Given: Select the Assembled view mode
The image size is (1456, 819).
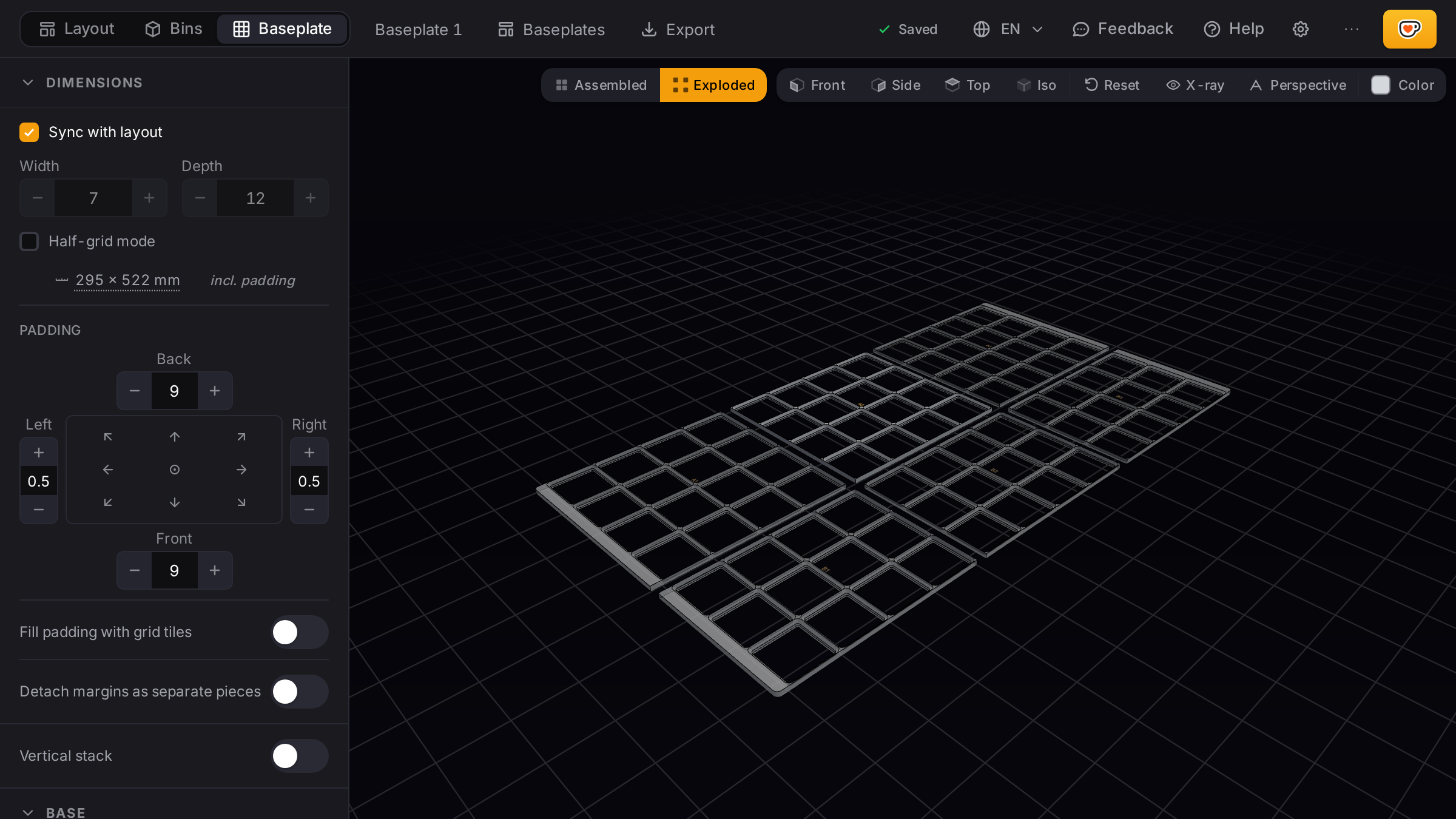Looking at the screenshot, I should pos(601,85).
